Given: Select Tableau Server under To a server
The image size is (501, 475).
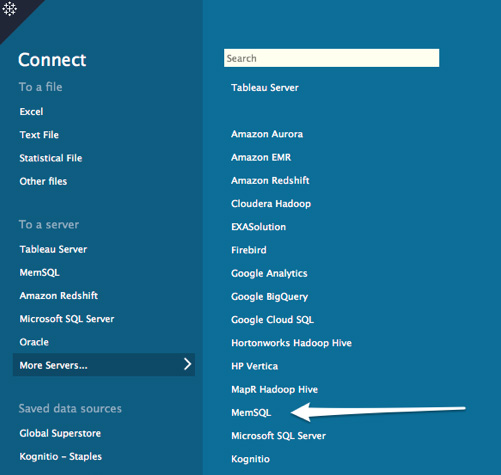Looking at the screenshot, I should pyautogui.click(x=53, y=249).
